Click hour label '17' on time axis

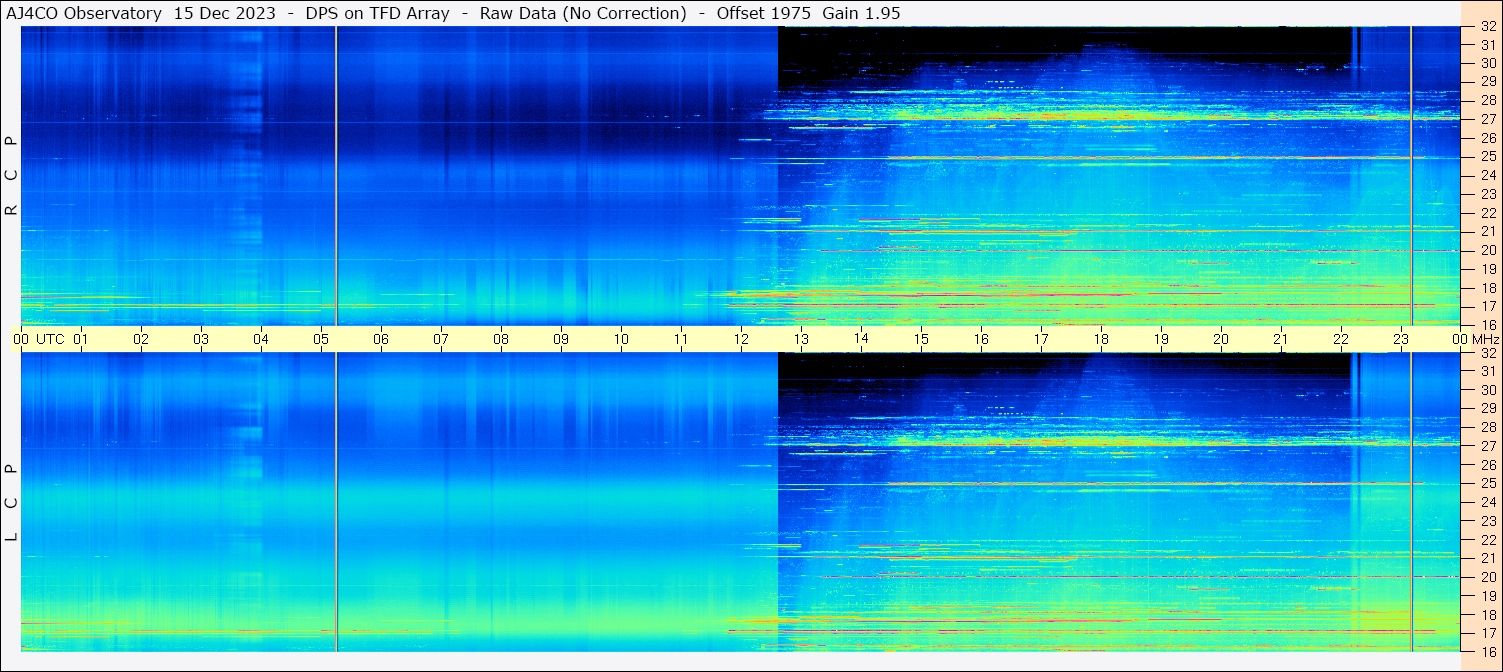pyautogui.click(x=1041, y=339)
